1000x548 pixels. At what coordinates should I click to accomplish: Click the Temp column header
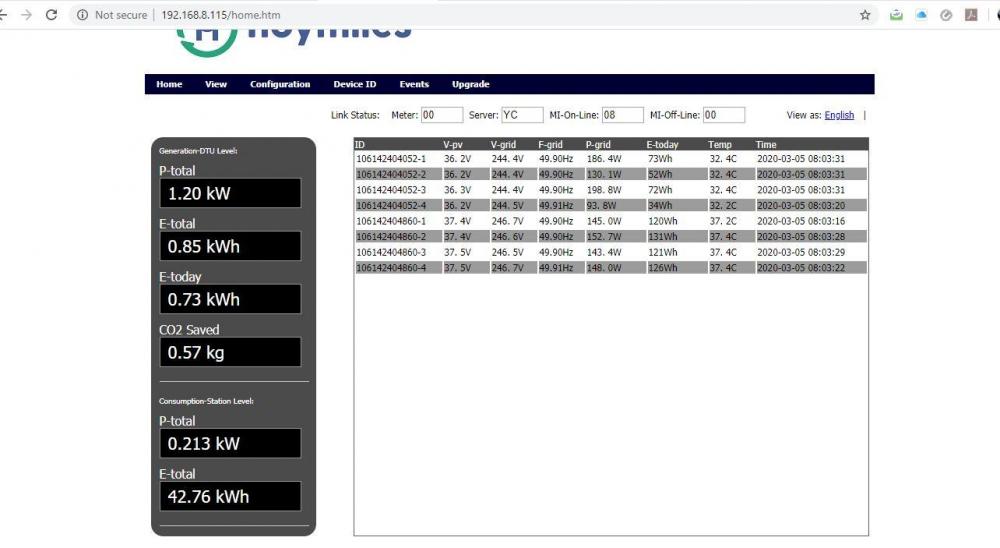[x=720, y=145]
